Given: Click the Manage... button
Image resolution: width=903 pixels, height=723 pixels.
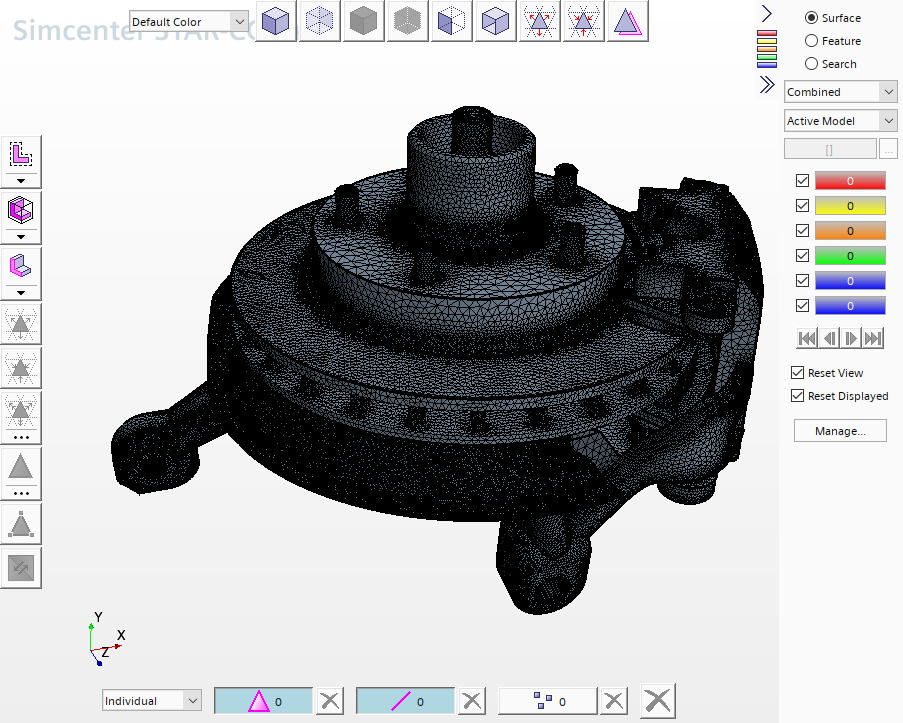Looking at the screenshot, I should (840, 431).
